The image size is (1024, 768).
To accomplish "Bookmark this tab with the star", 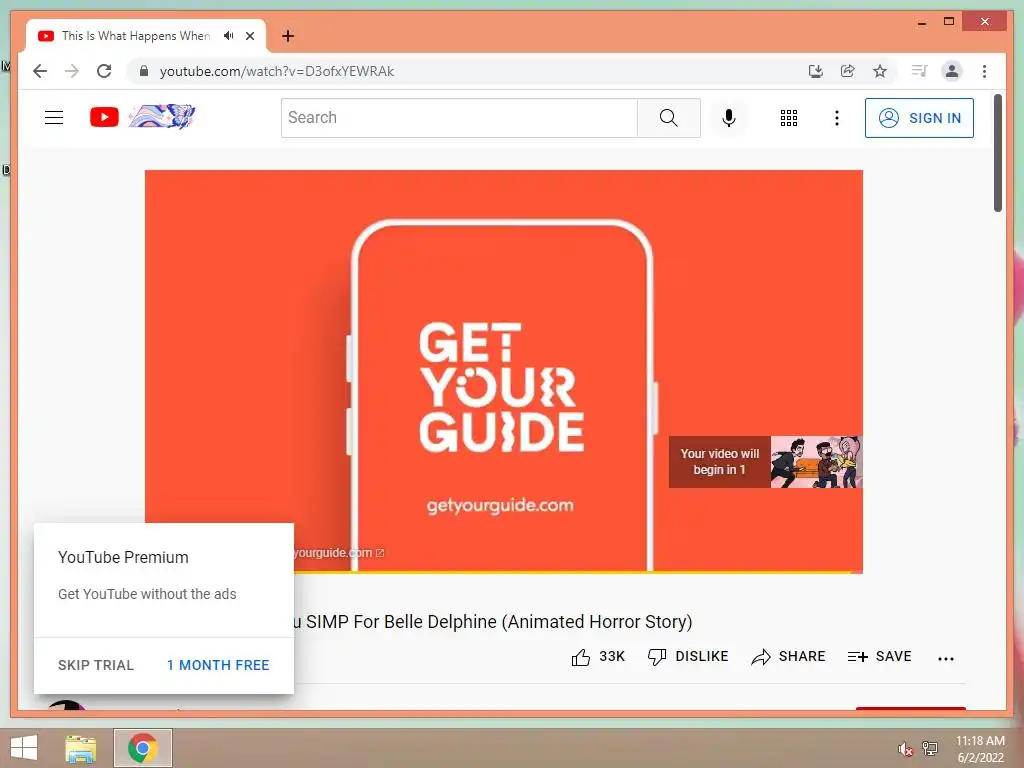I will pos(880,71).
